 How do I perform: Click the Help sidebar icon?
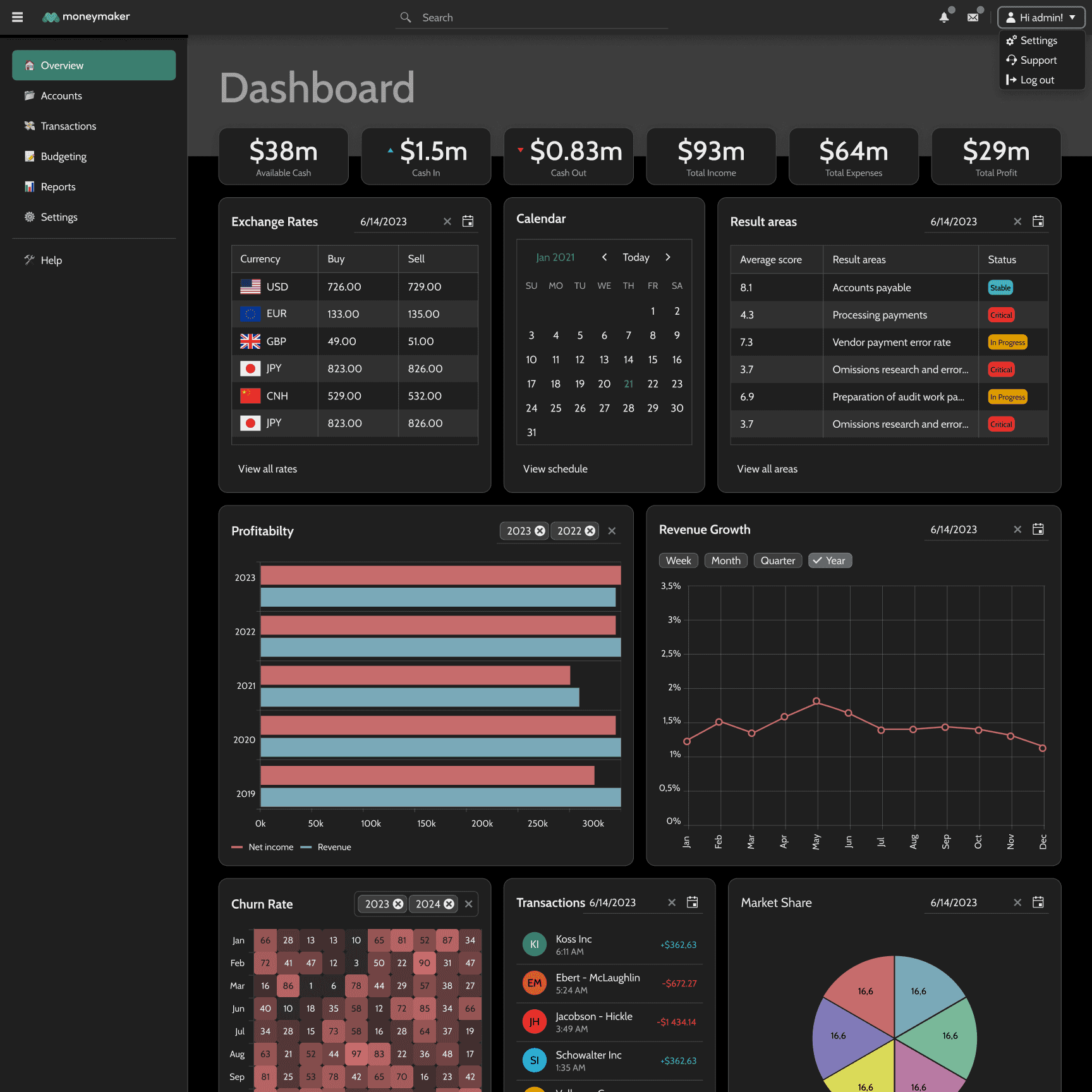(x=30, y=260)
